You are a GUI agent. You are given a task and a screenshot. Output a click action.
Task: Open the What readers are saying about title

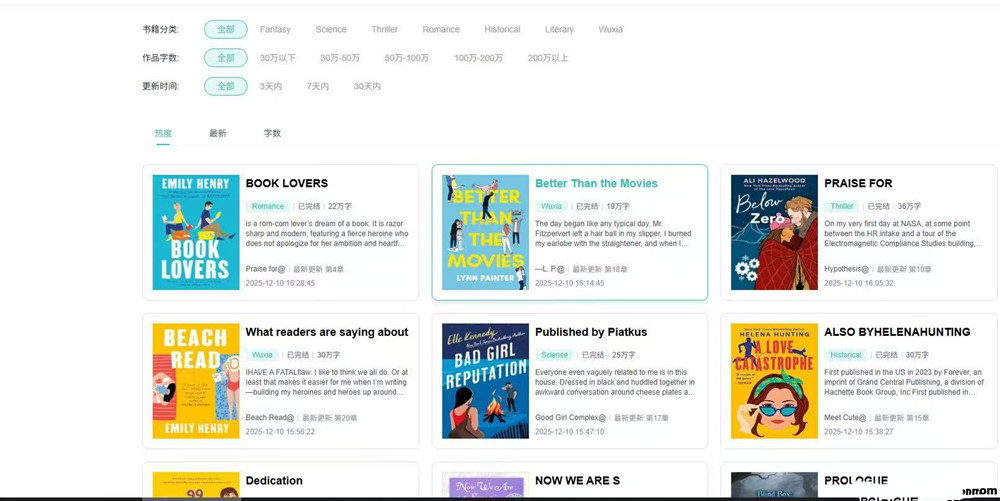(326, 332)
